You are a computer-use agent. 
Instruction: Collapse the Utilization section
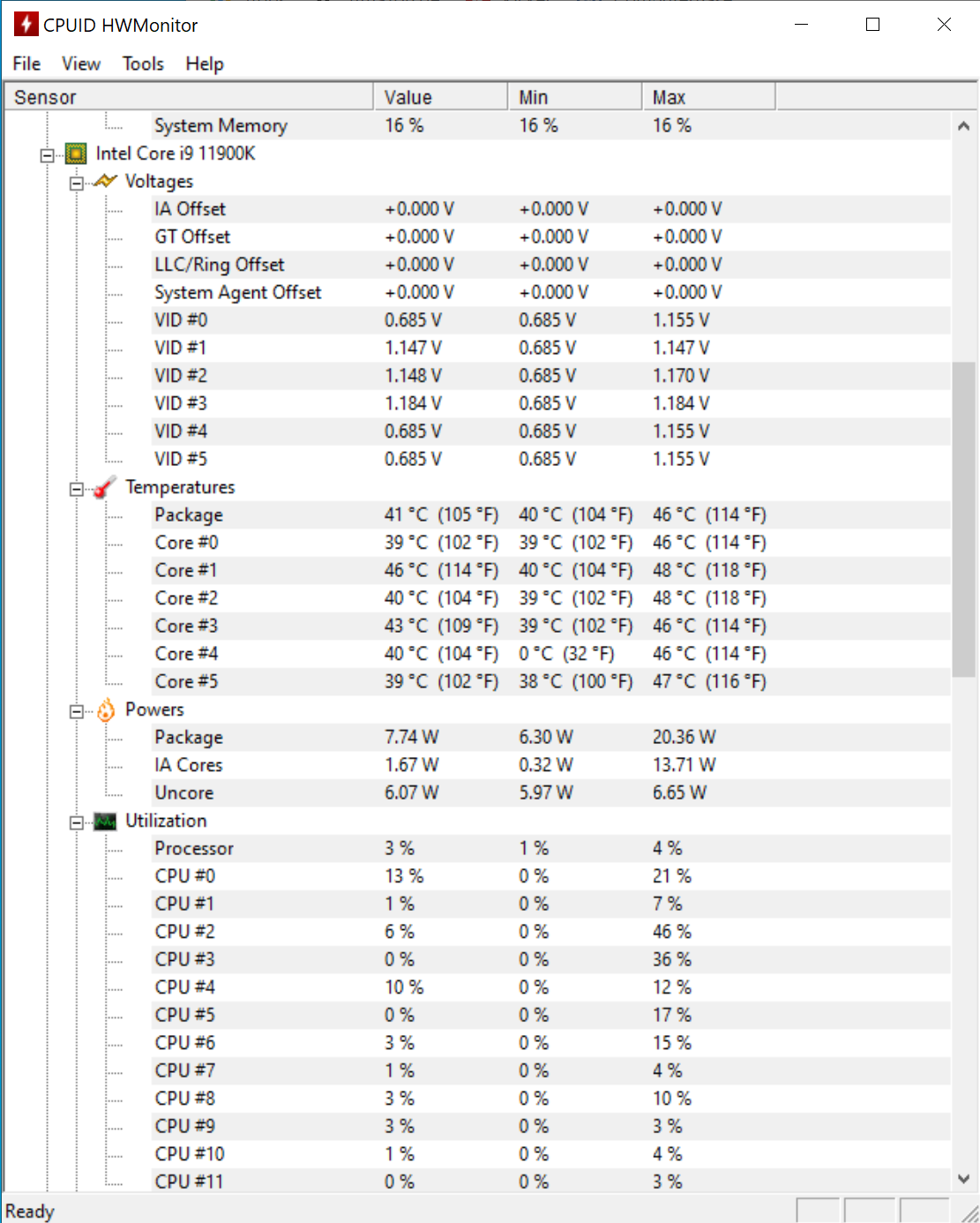pyautogui.click(x=77, y=822)
